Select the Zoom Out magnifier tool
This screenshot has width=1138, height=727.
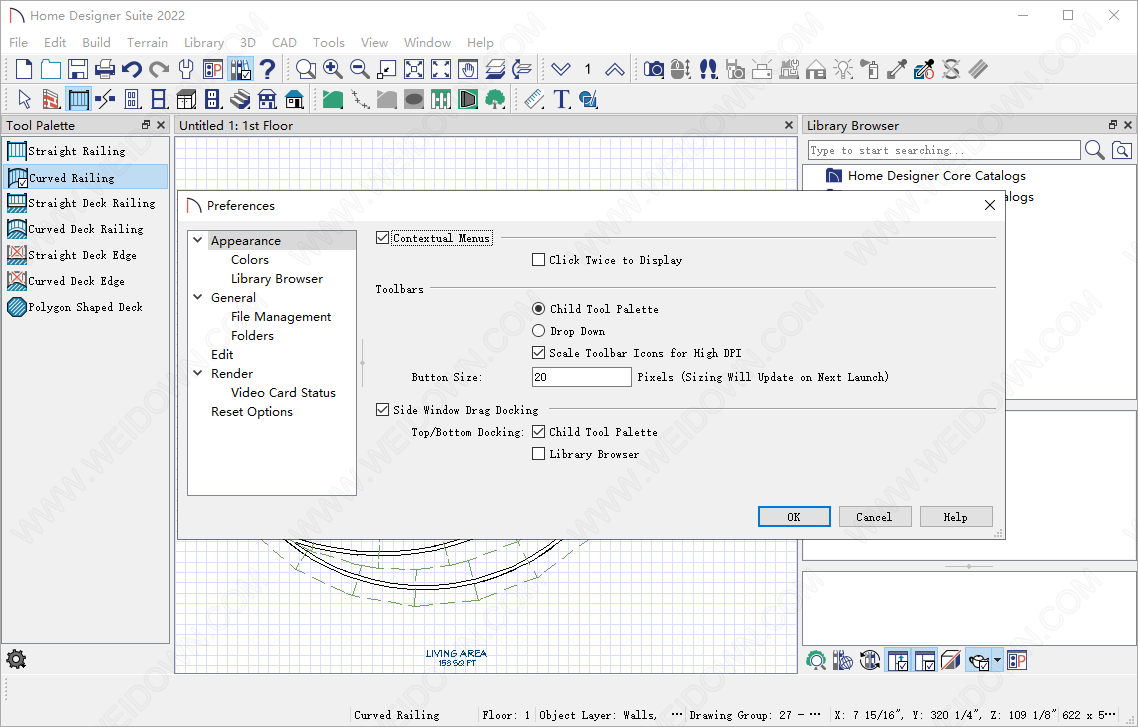360,70
